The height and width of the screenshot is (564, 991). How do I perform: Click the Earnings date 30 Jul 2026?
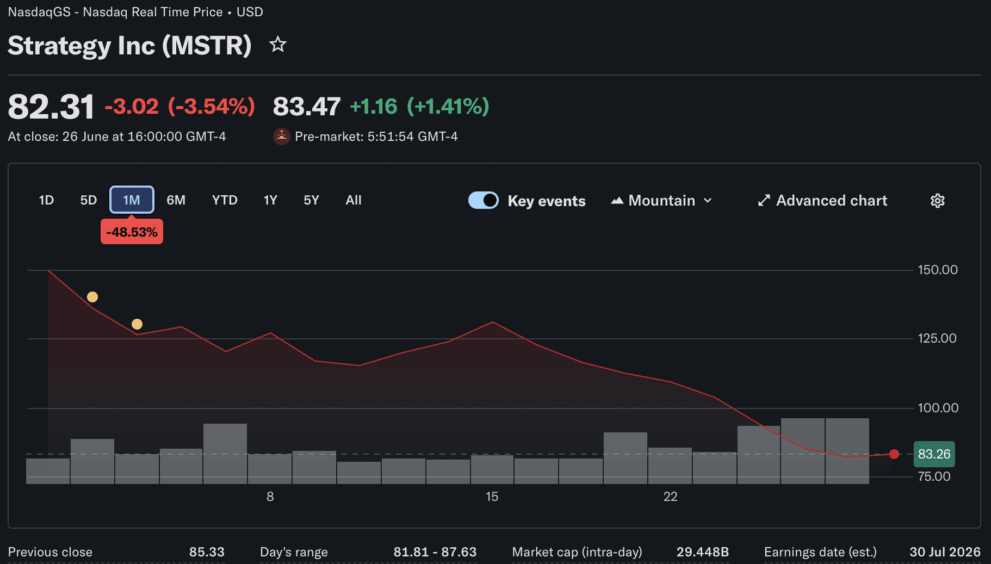(x=945, y=552)
